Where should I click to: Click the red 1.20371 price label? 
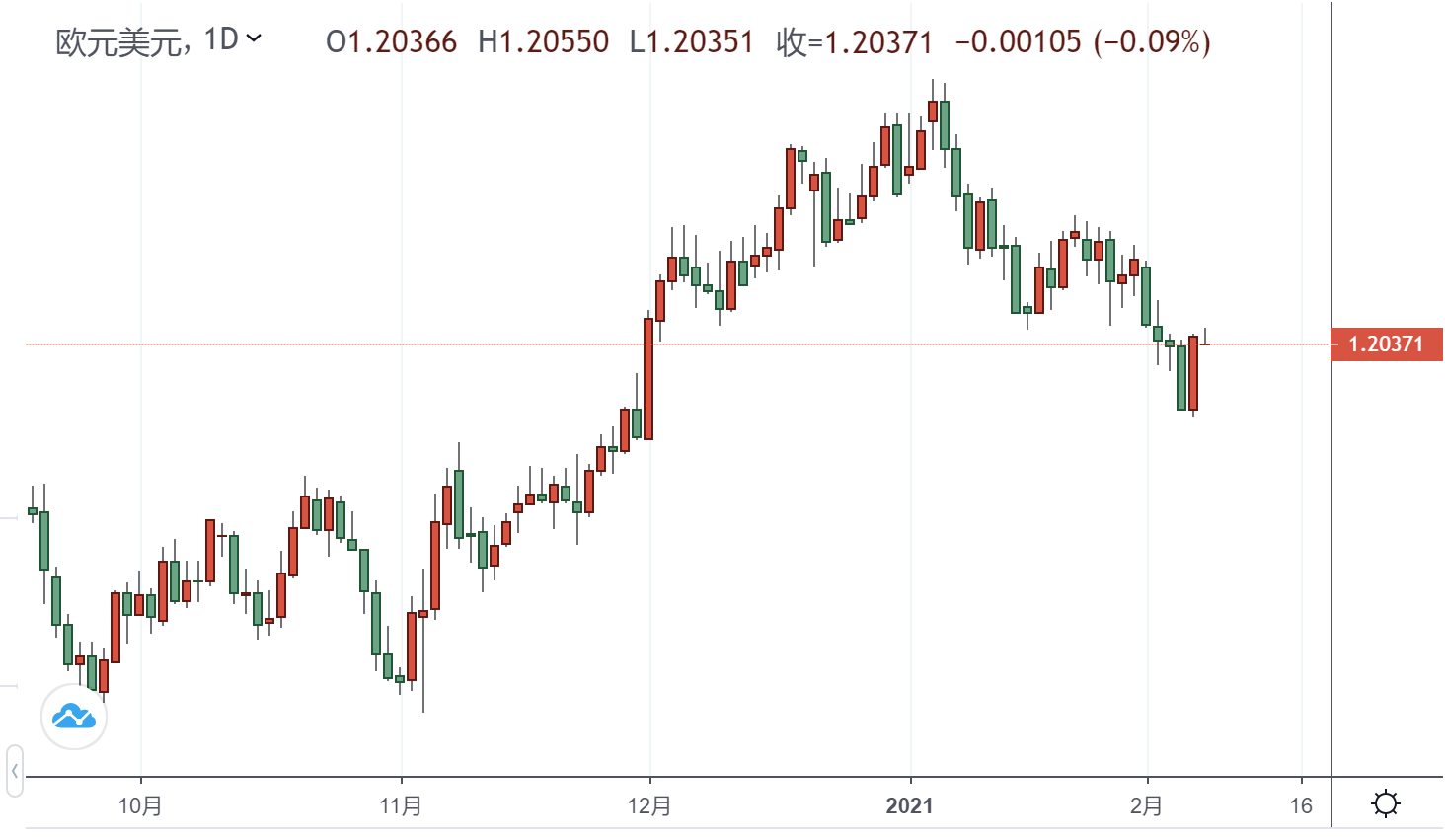(x=1386, y=344)
